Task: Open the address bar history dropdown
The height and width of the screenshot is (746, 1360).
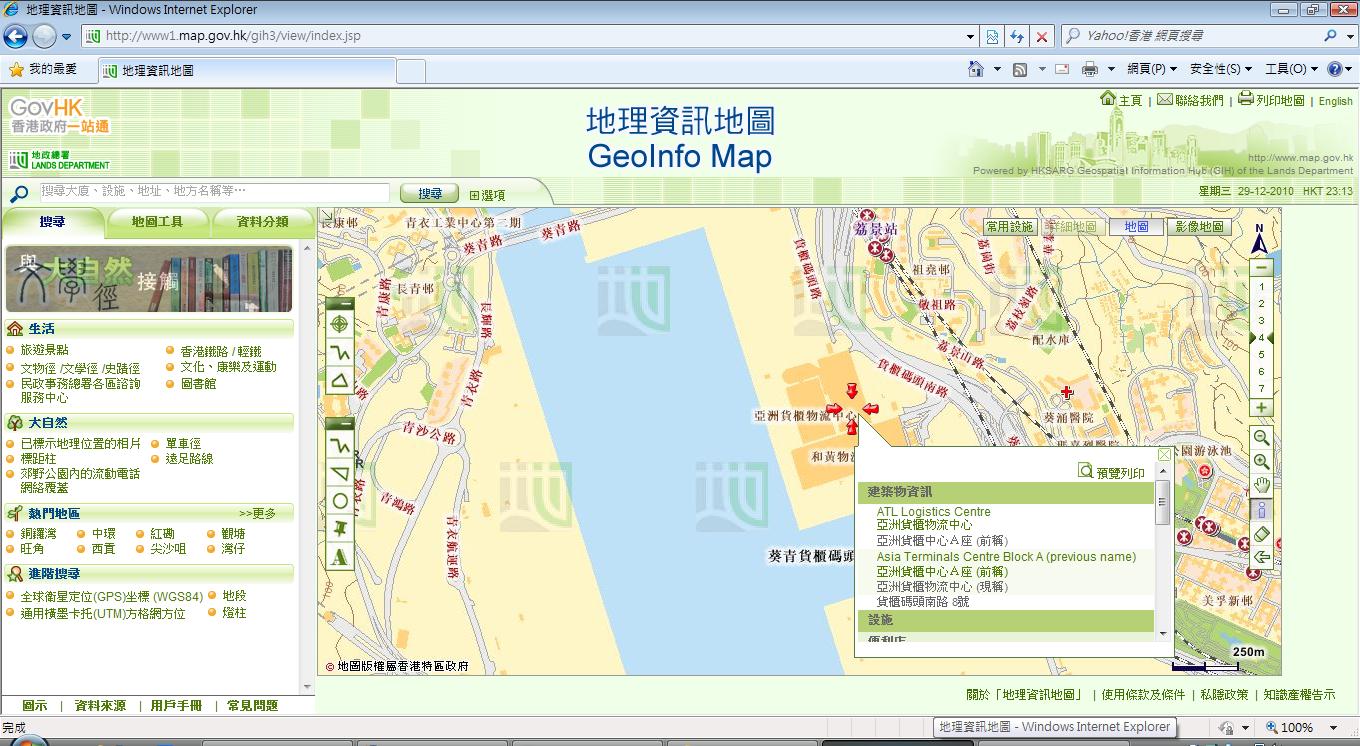Action: [x=971, y=36]
